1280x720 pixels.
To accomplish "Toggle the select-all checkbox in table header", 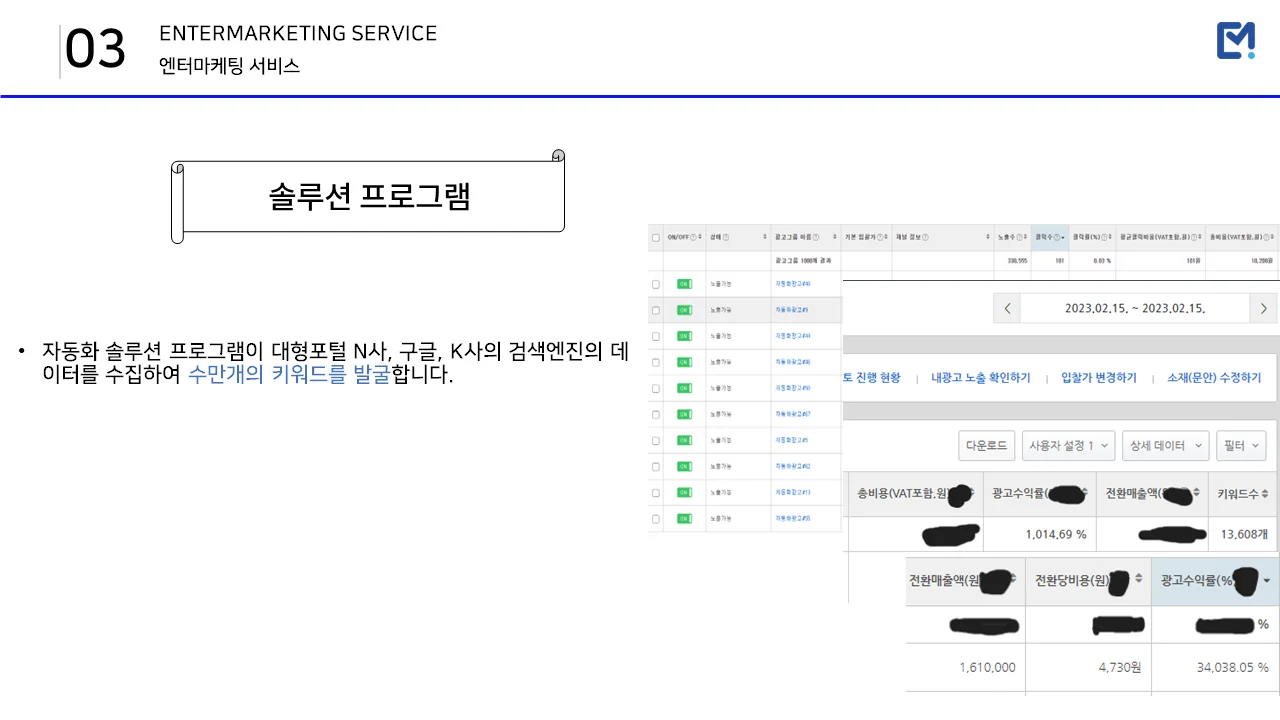I will point(655,237).
